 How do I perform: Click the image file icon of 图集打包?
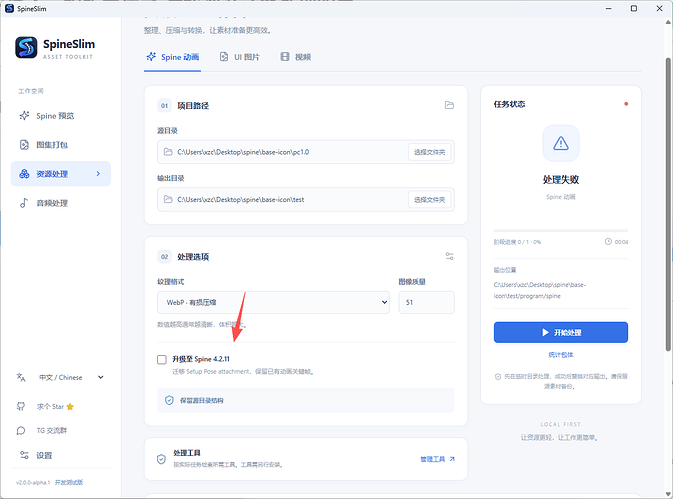tap(24, 145)
